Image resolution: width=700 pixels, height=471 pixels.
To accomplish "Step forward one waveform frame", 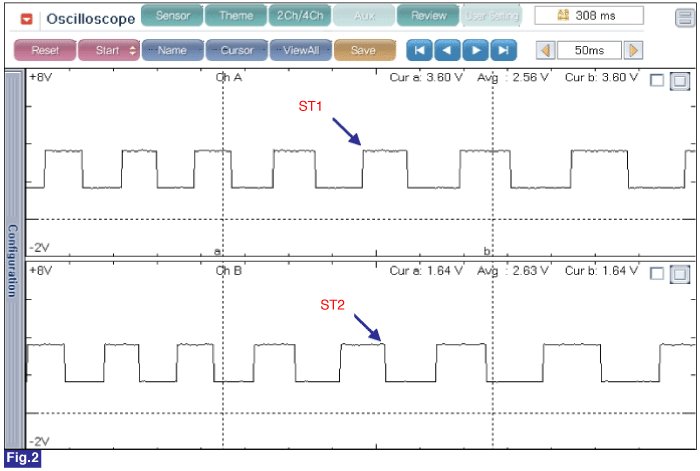I will [x=475, y=50].
